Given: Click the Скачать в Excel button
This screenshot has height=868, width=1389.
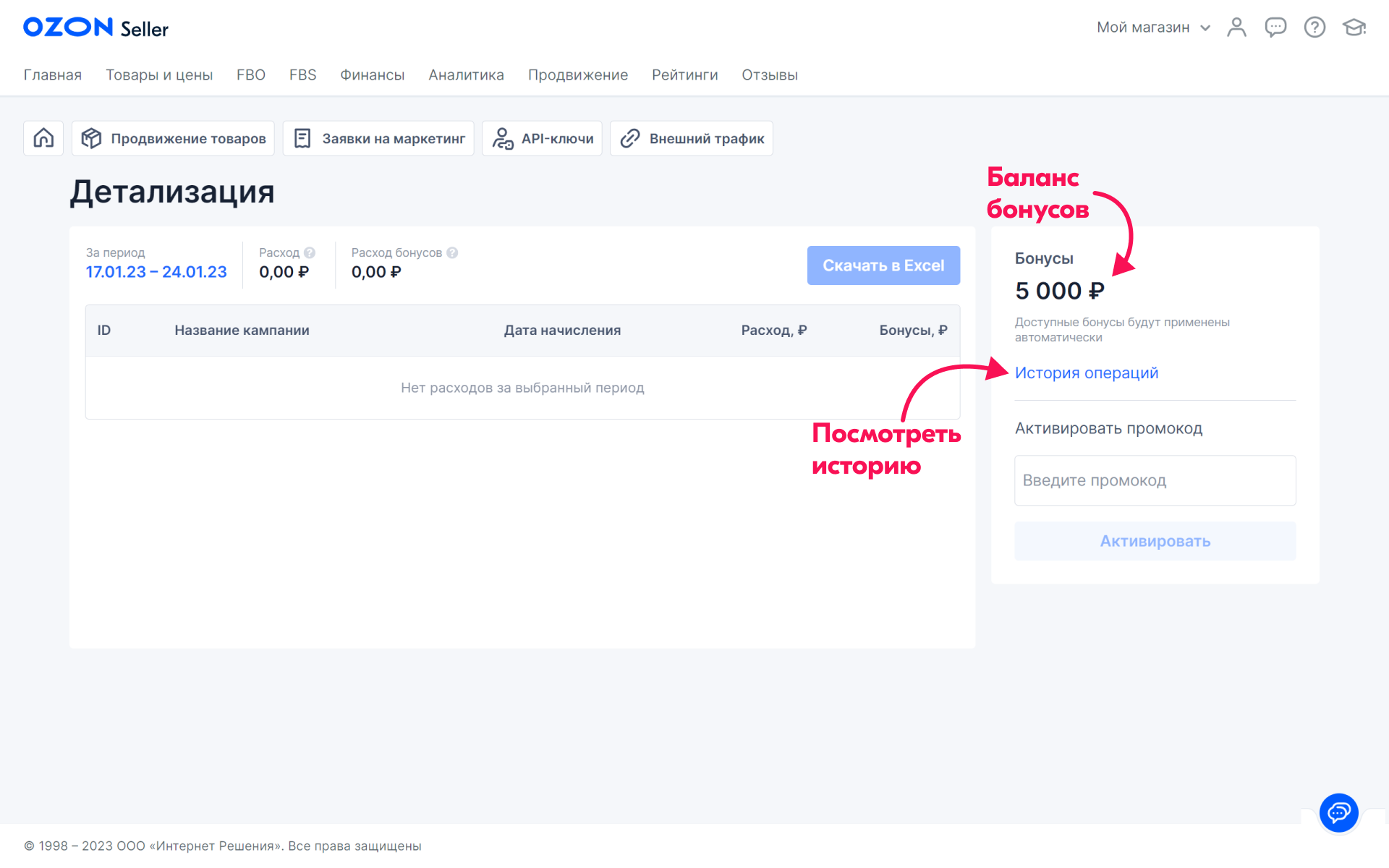Looking at the screenshot, I should [x=883, y=265].
